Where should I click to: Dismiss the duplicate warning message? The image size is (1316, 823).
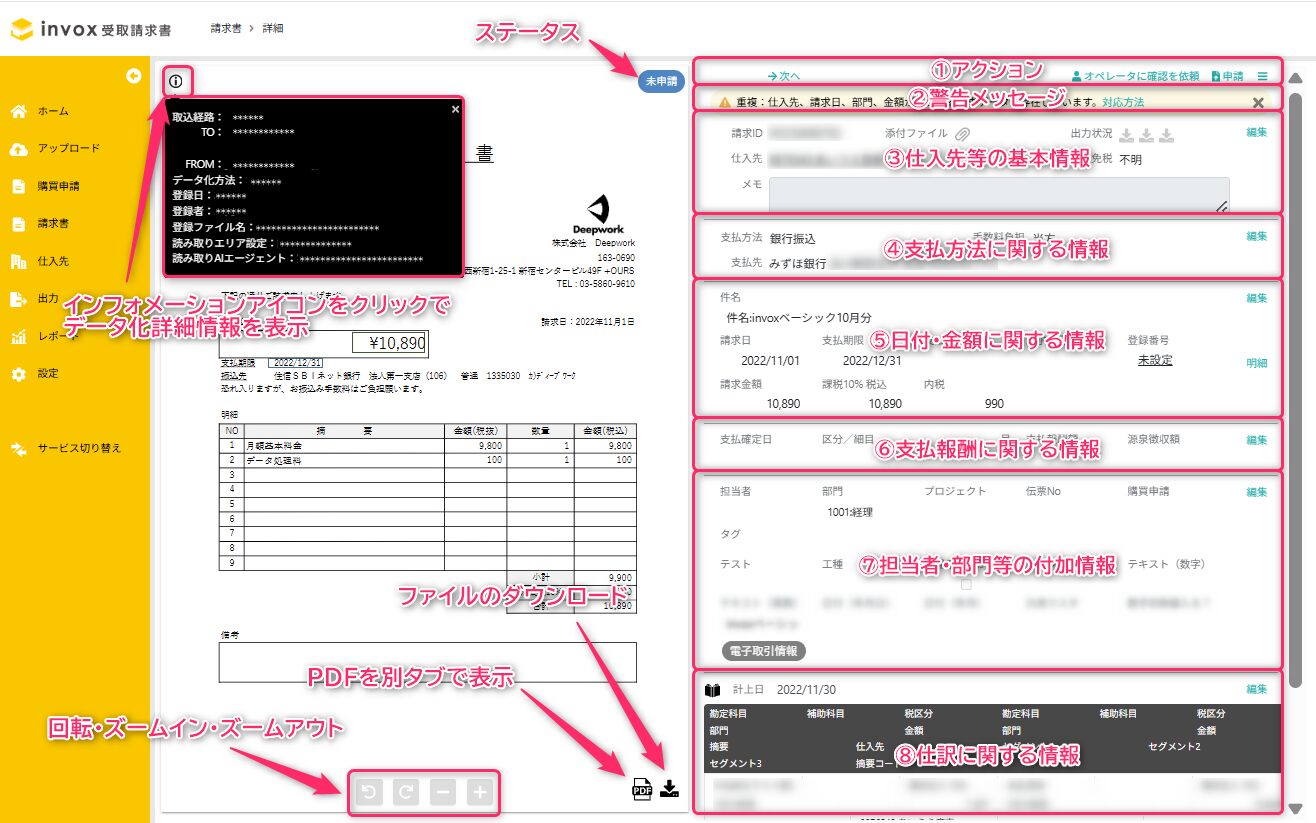click(x=1258, y=102)
